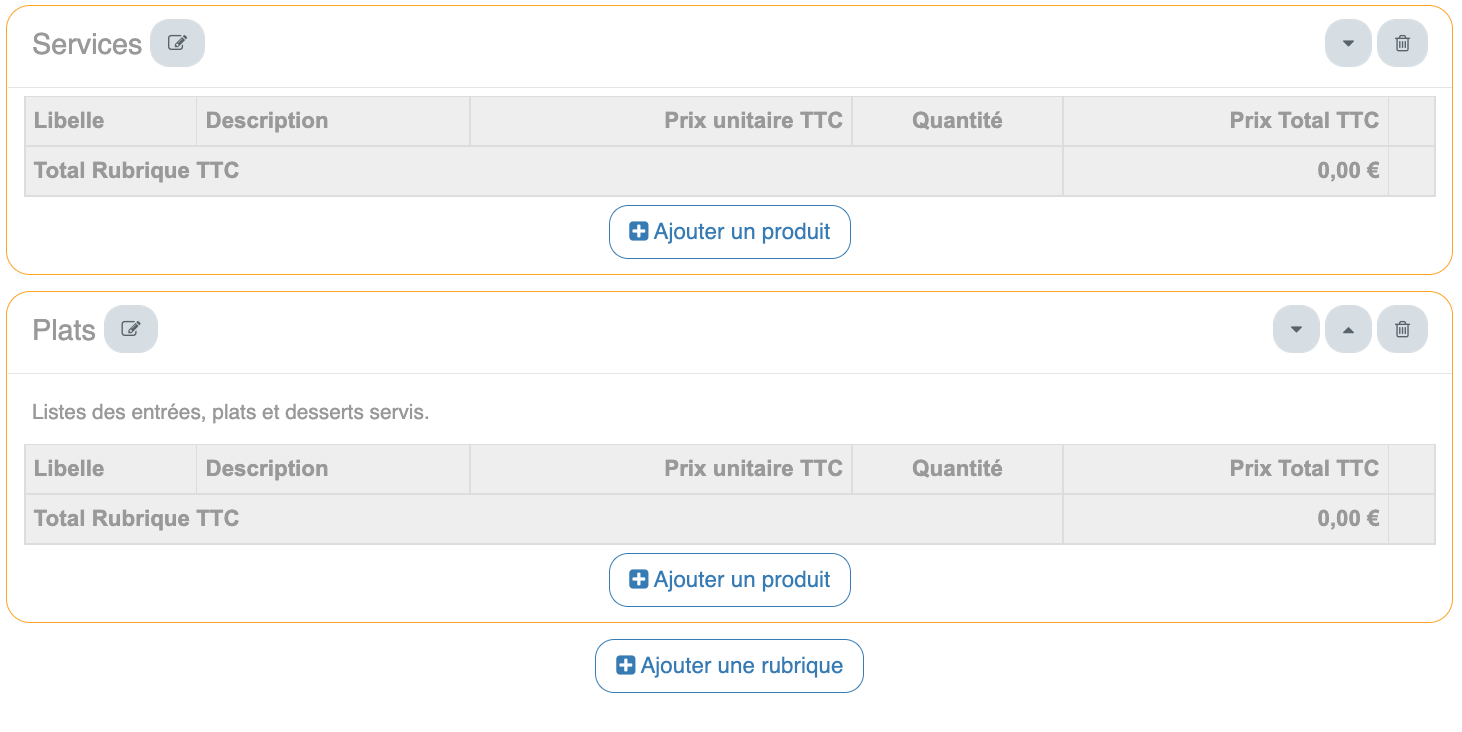Select Libelle column header in Services table
1462x732 pixels.
point(69,121)
